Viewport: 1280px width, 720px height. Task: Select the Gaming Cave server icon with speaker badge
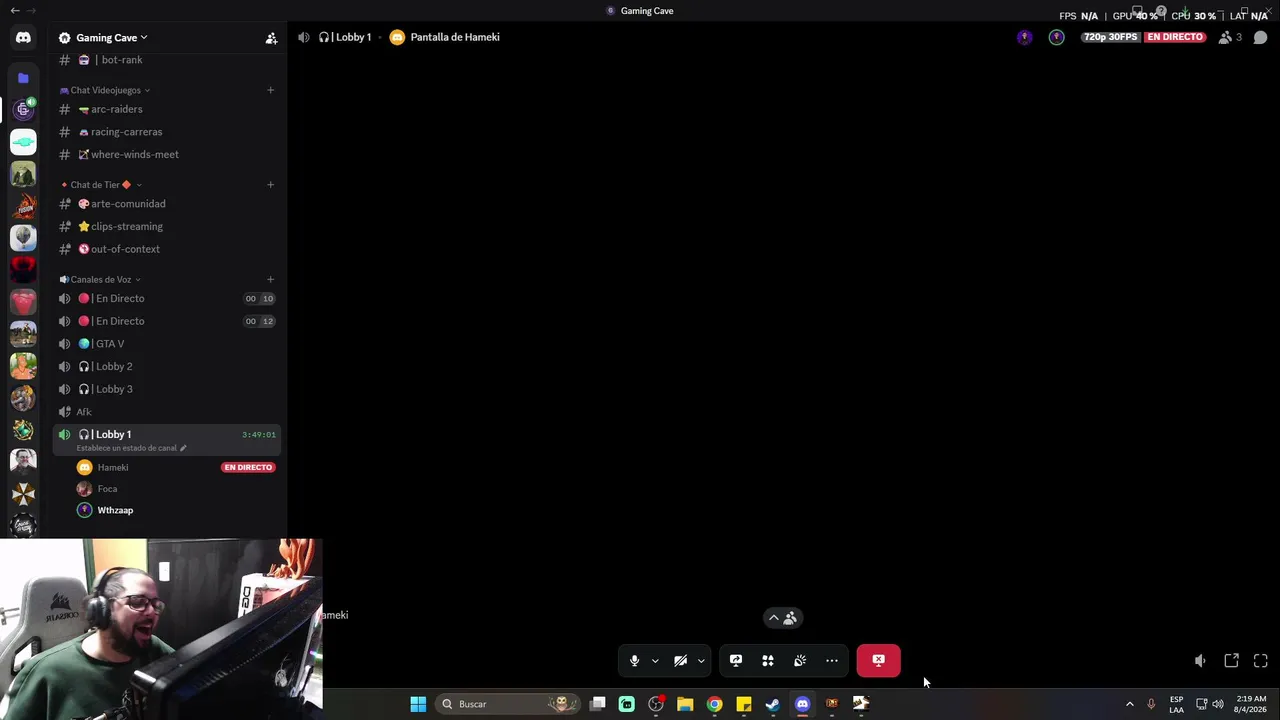[x=23, y=110]
